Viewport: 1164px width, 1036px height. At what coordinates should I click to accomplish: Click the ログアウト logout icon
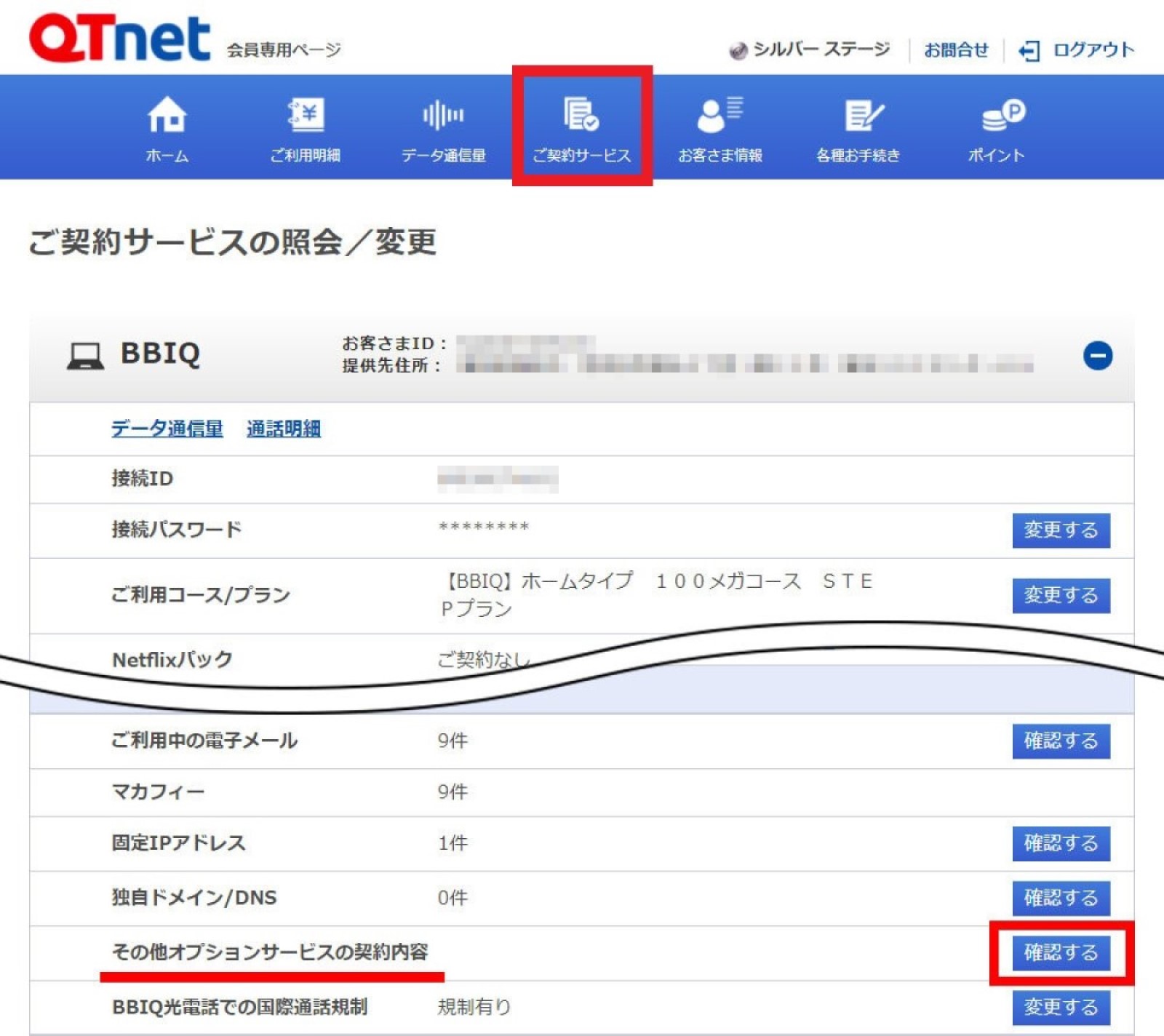(x=1029, y=51)
